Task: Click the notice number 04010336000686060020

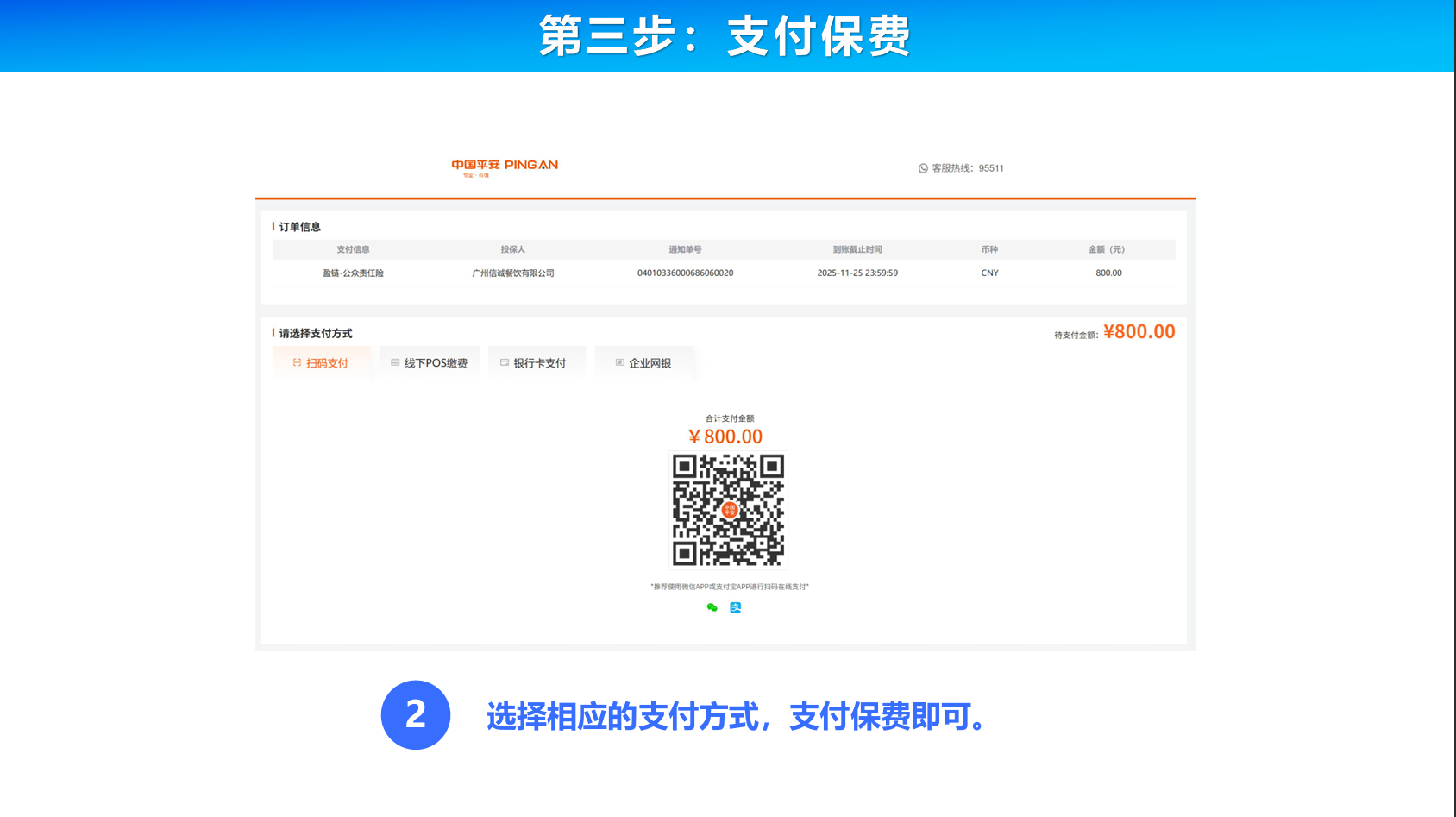Action: pos(685,273)
